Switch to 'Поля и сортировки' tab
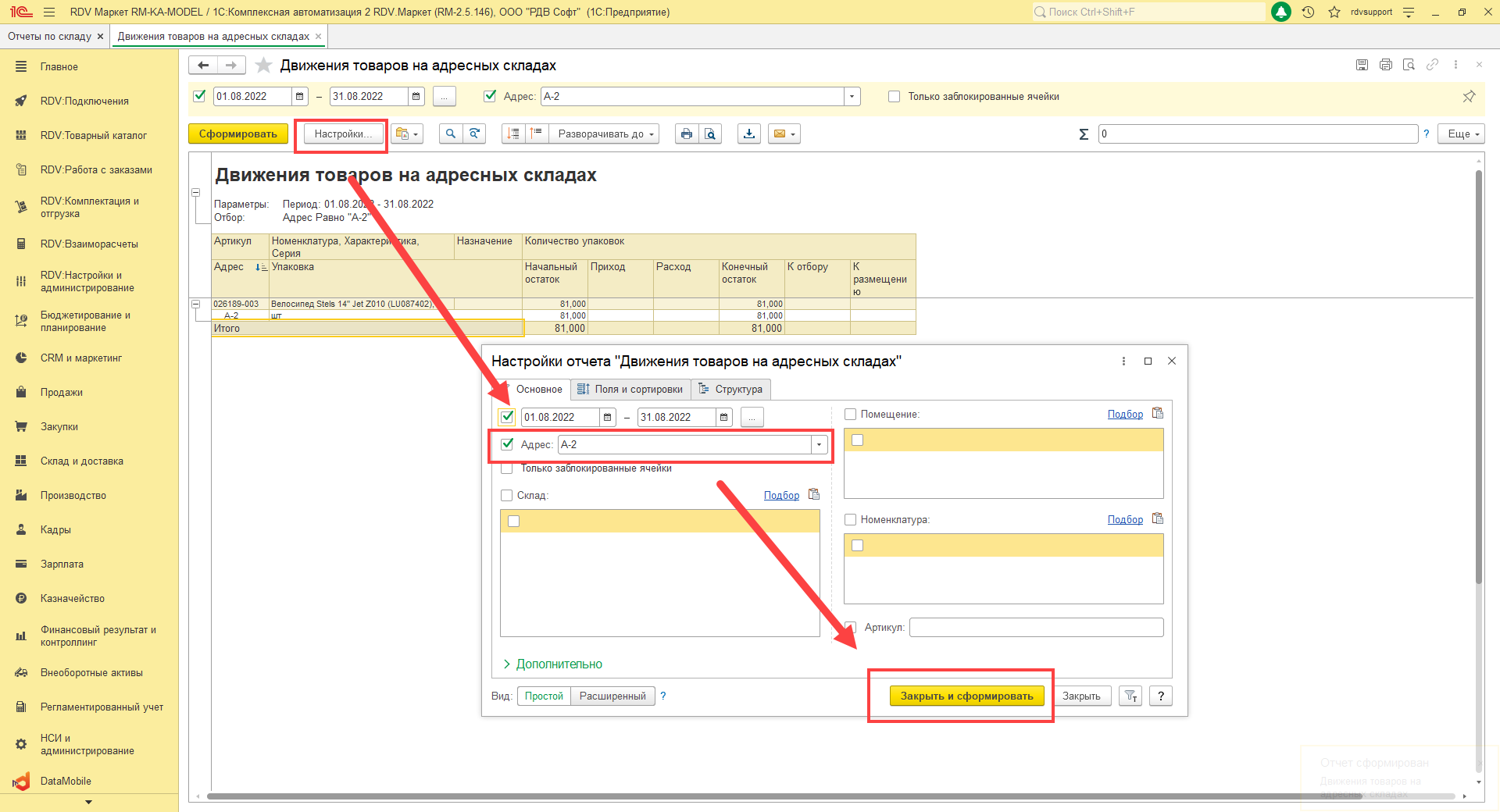The height and width of the screenshot is (812, 1500). click(x=630, y=389)
